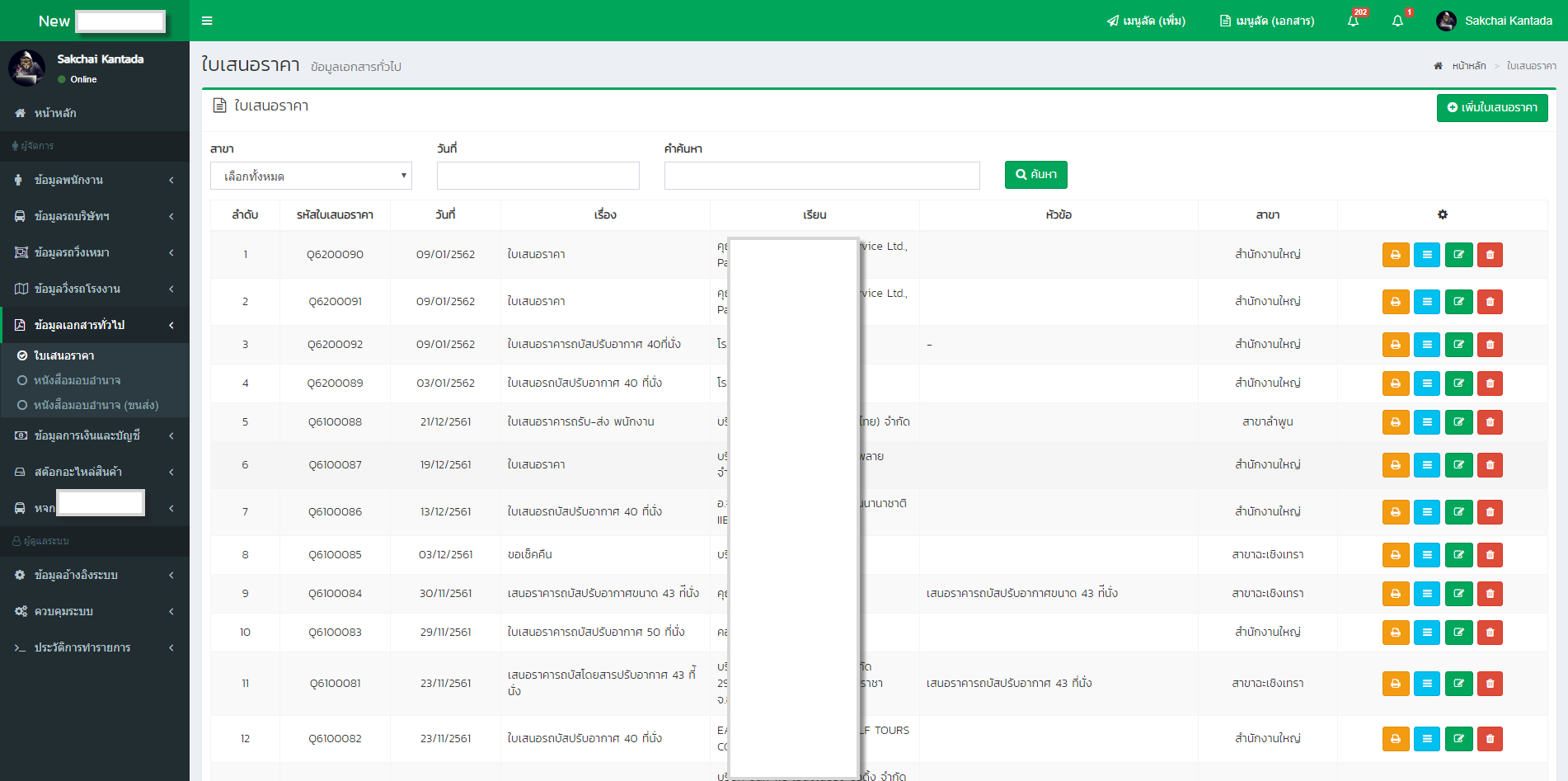Screen dimensions: 1568x781
Task: Open เมนูลัด (เอกสาร) top menu
Action: pyautogui.click(x=1267, y=21)
